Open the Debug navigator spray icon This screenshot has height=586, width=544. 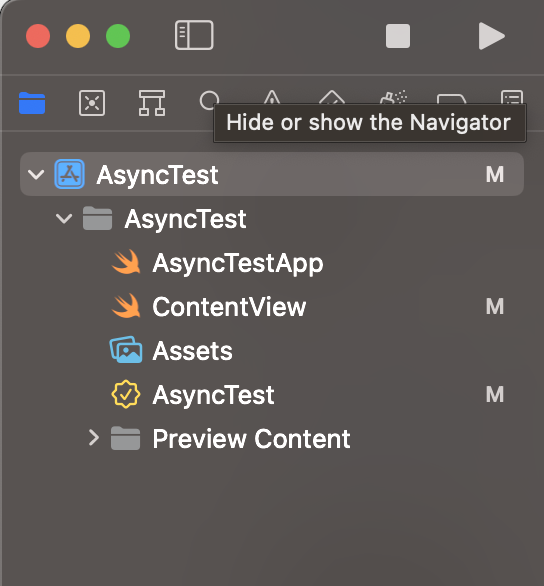click(x=393, y=97)
